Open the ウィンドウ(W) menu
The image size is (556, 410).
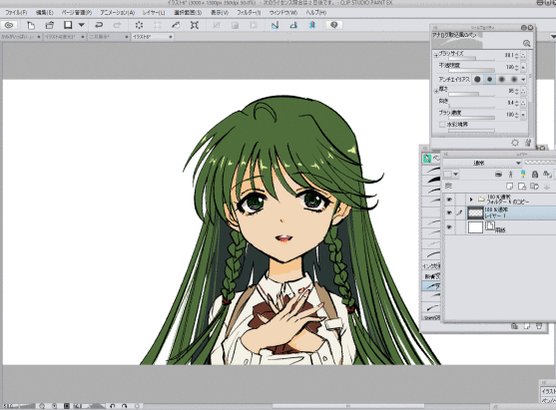point(283,12)
